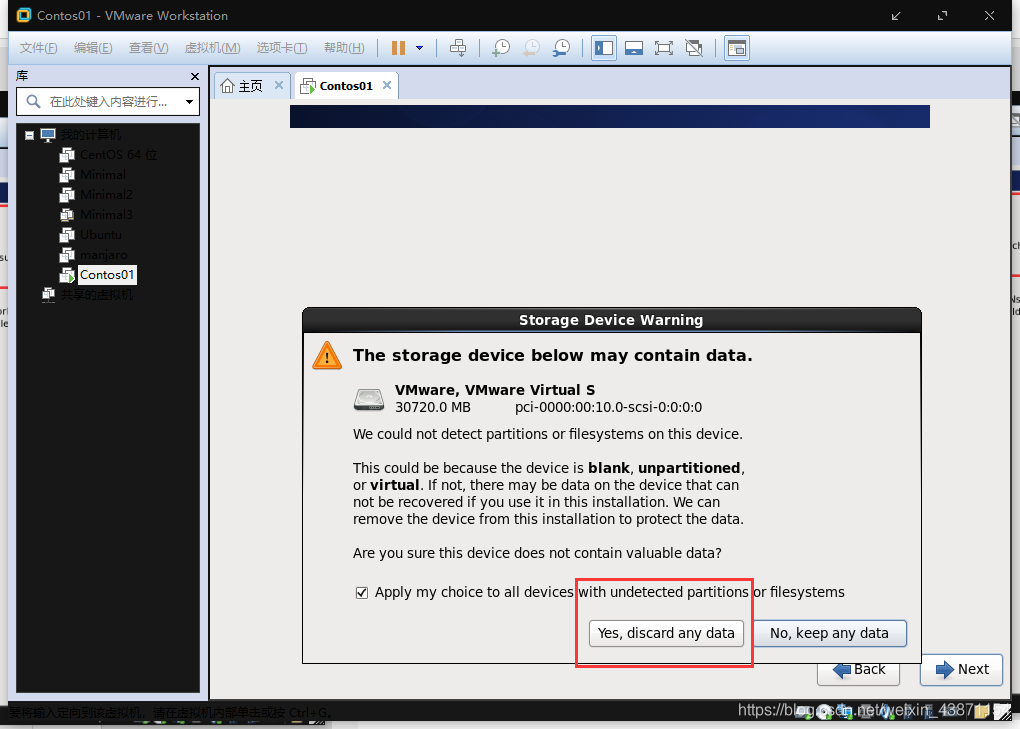Take a snapshot of the virtual machine

pyautogui.click(x=501, y=47)
